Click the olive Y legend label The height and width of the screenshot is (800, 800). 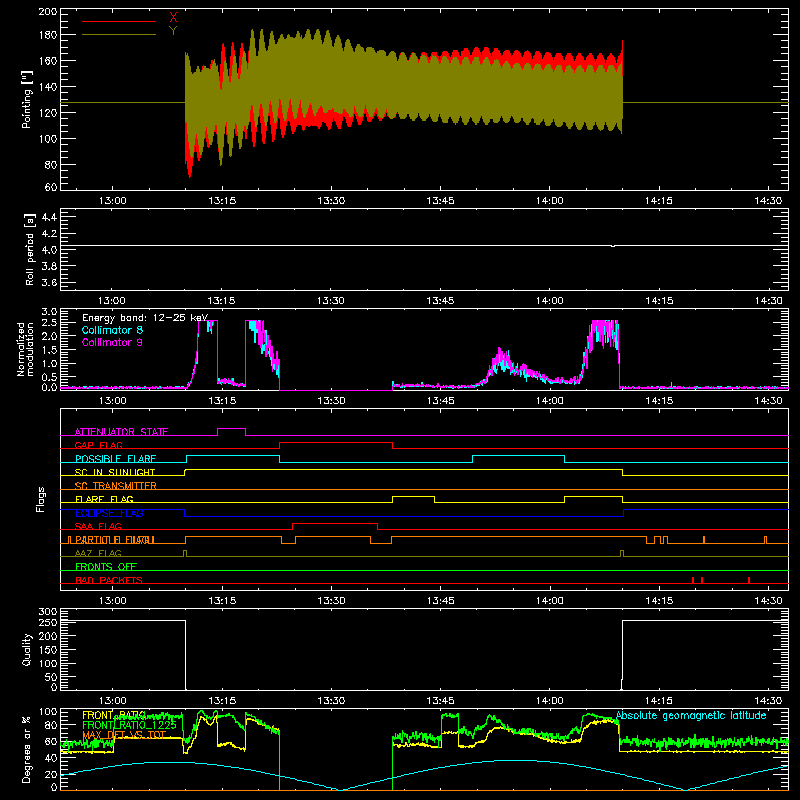(173, 31)
